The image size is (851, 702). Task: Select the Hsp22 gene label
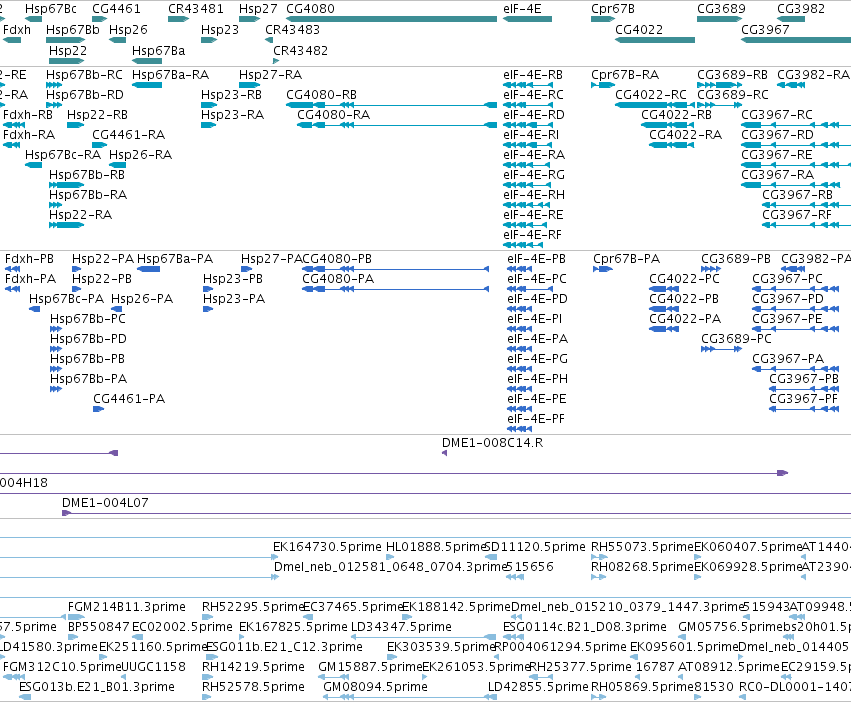[x=67, y=50]
